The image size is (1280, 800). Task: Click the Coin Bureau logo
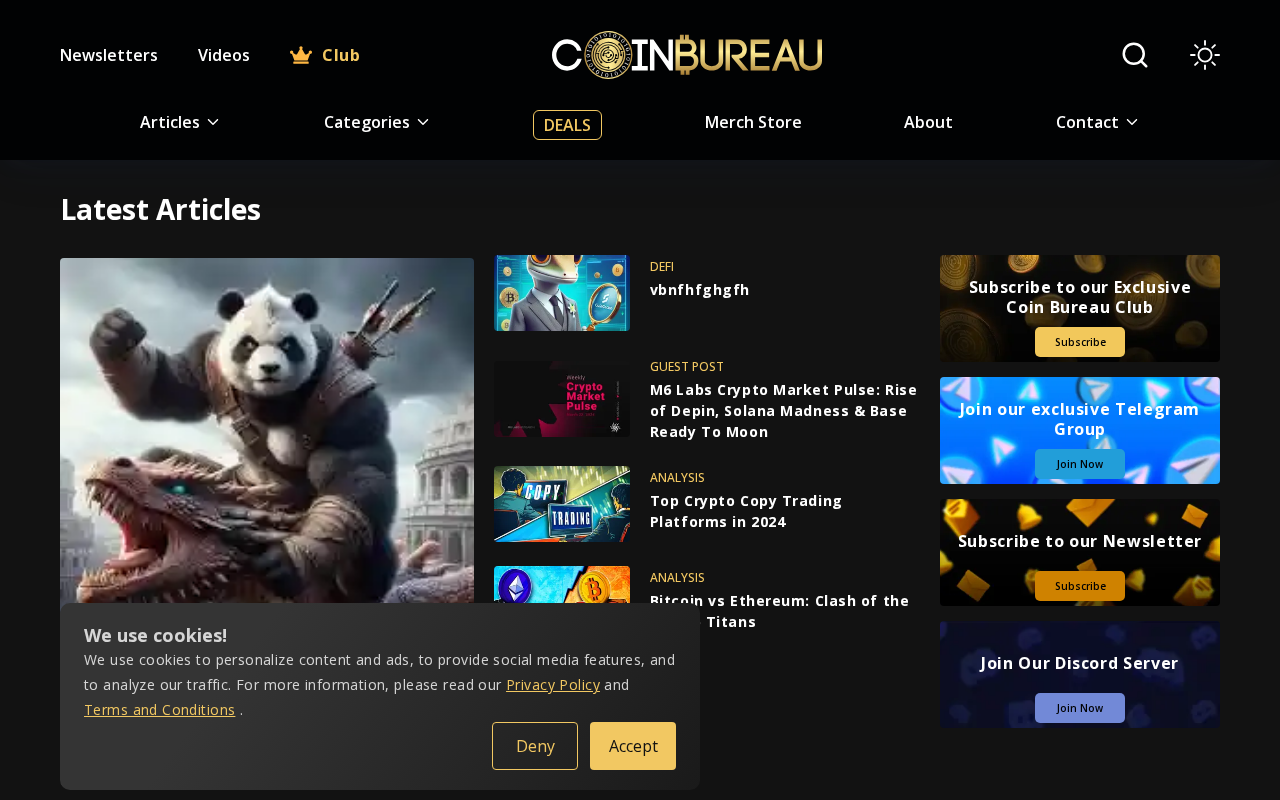687,55
